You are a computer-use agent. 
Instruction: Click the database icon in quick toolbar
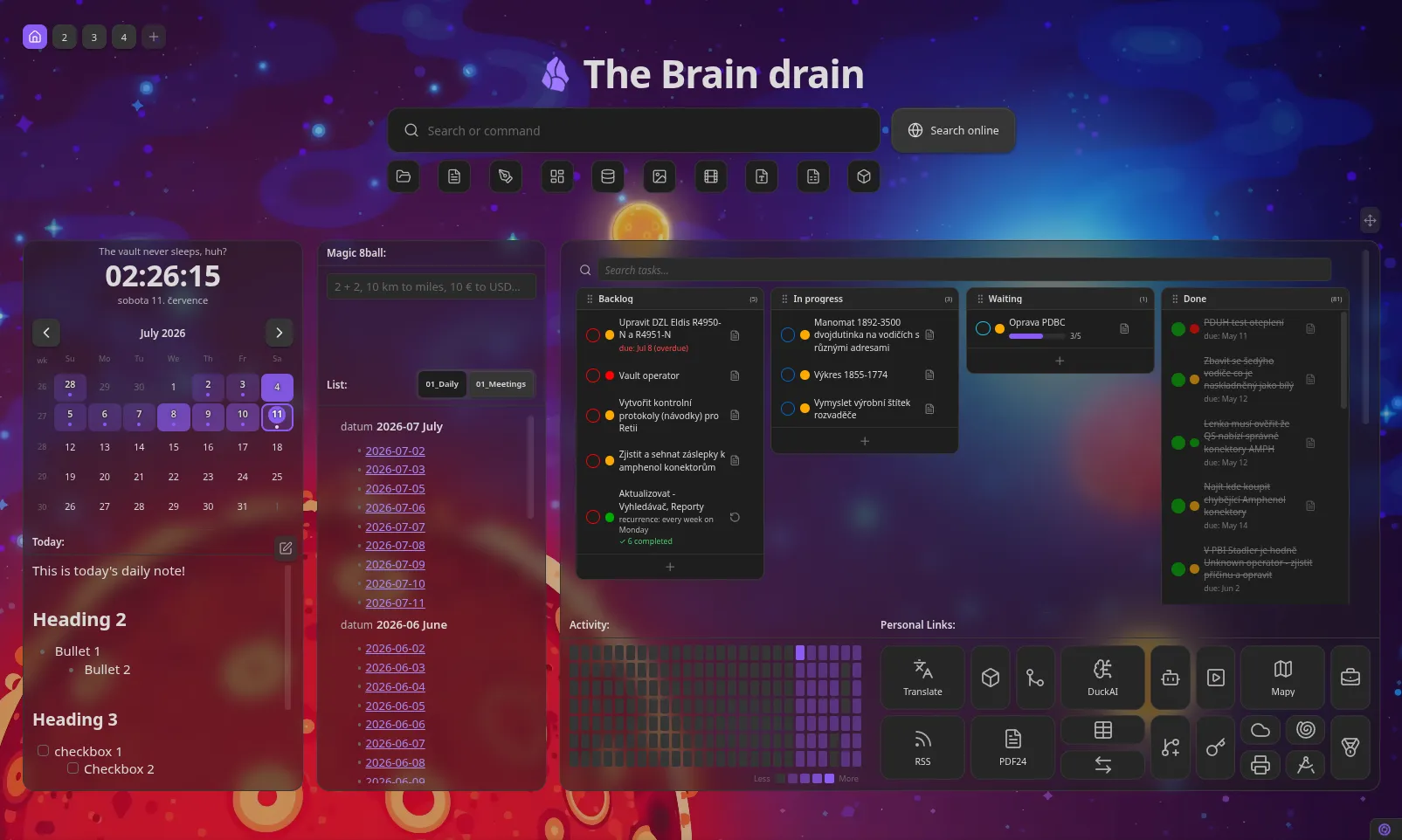point(608,176)
